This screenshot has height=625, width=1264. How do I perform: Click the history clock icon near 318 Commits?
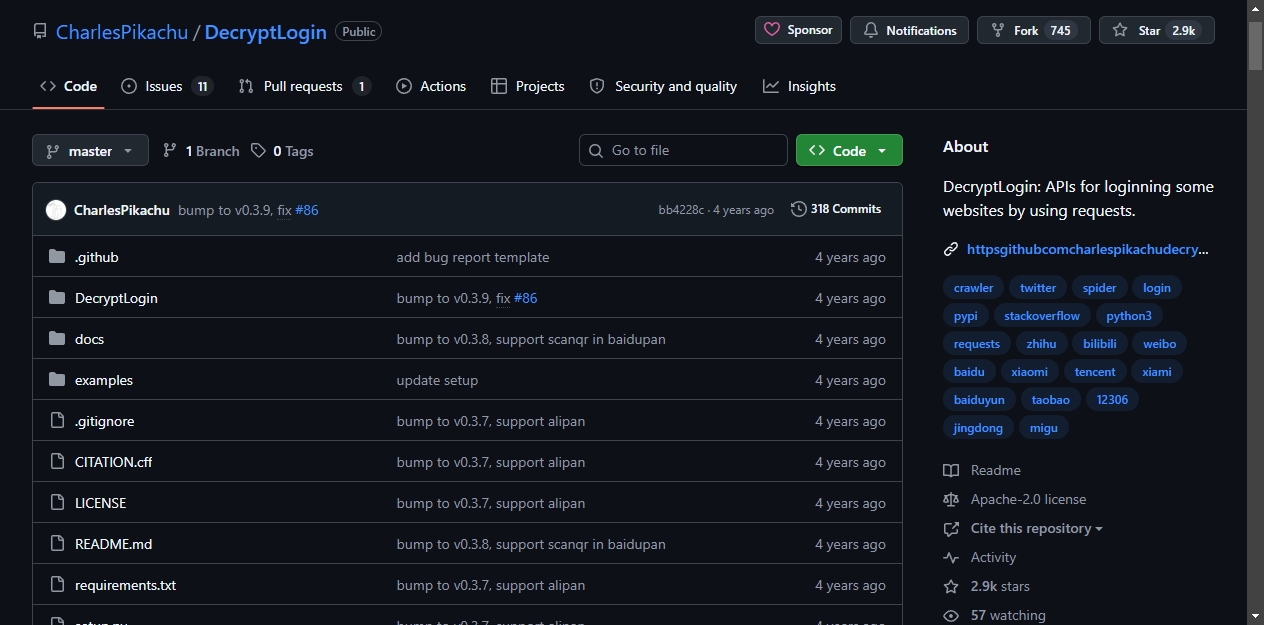[798, 209]
